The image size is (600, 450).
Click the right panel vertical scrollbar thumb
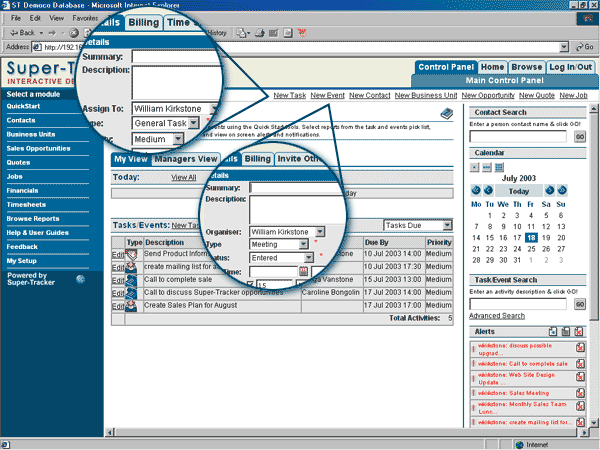tap(593, 216)
